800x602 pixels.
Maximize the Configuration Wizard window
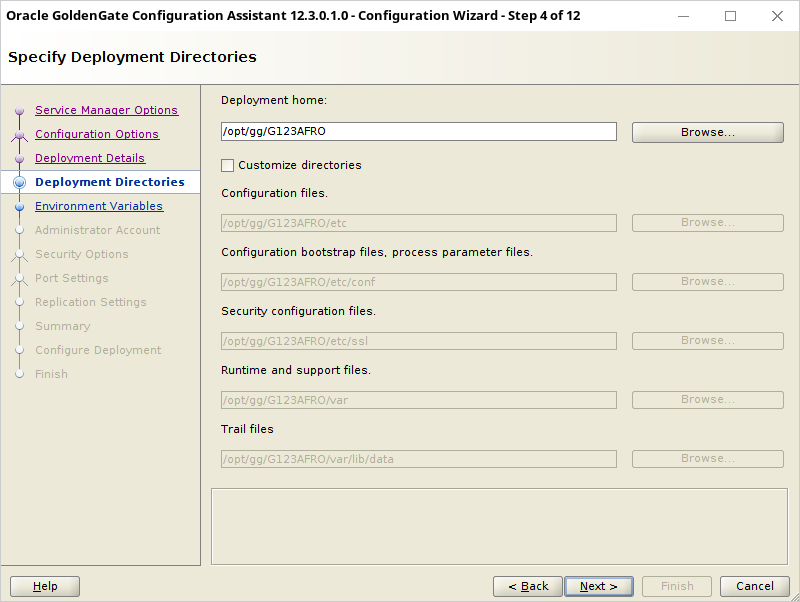coord(730,16)
